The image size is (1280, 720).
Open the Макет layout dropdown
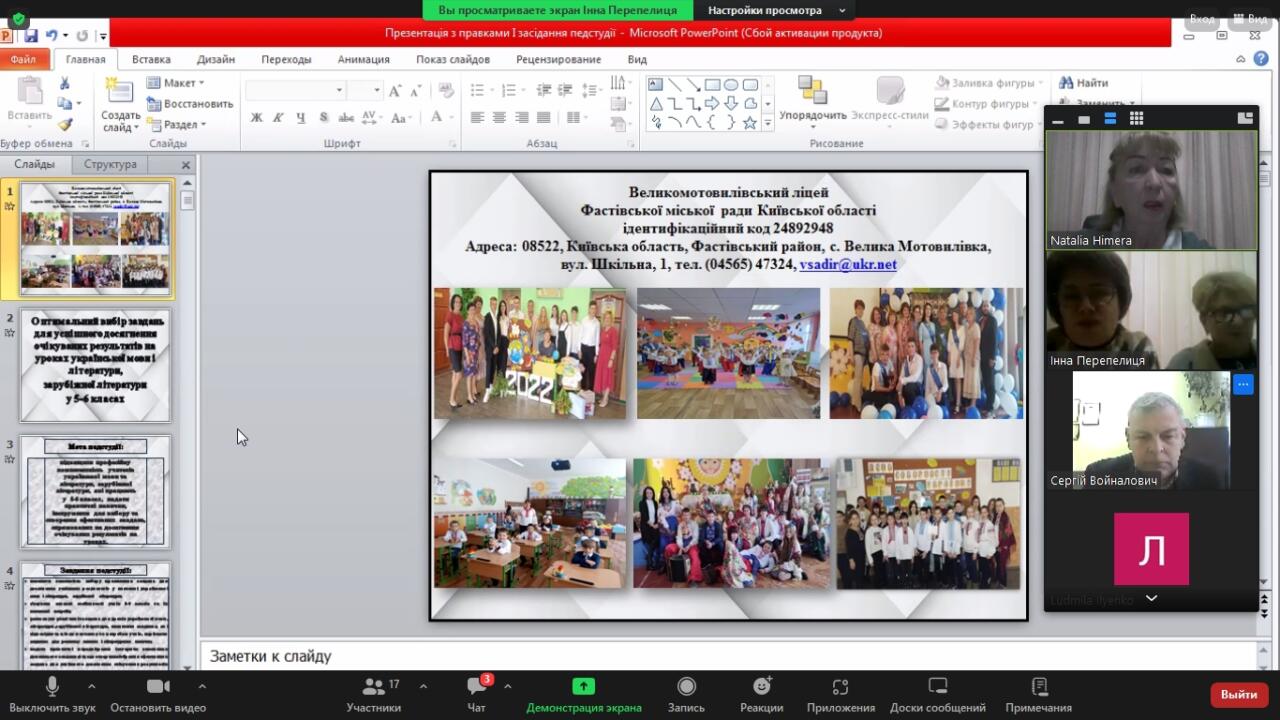(175, 83)
